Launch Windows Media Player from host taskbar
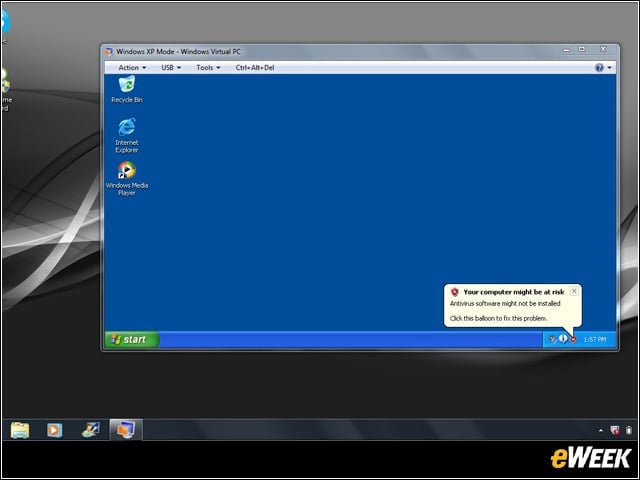This screenshot has width=640, height=480. (54, 430)
